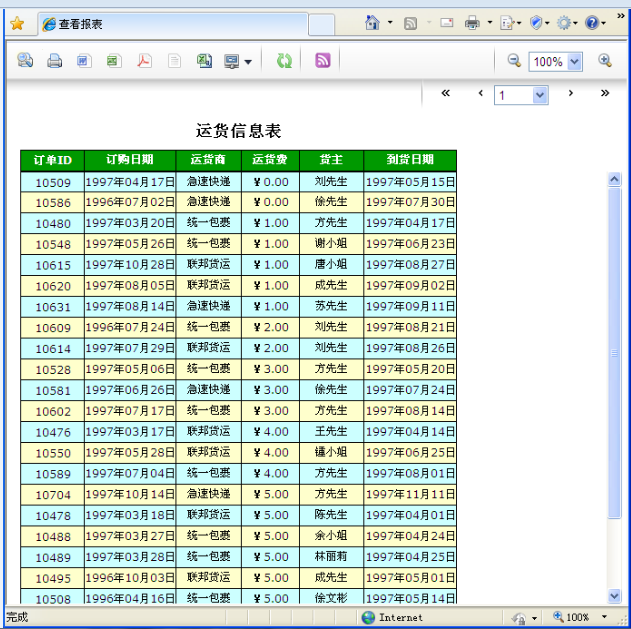Refresh the report with green arrows
Image resolution: width=631 pixels, height=629 pixels.
coord(284,61)
